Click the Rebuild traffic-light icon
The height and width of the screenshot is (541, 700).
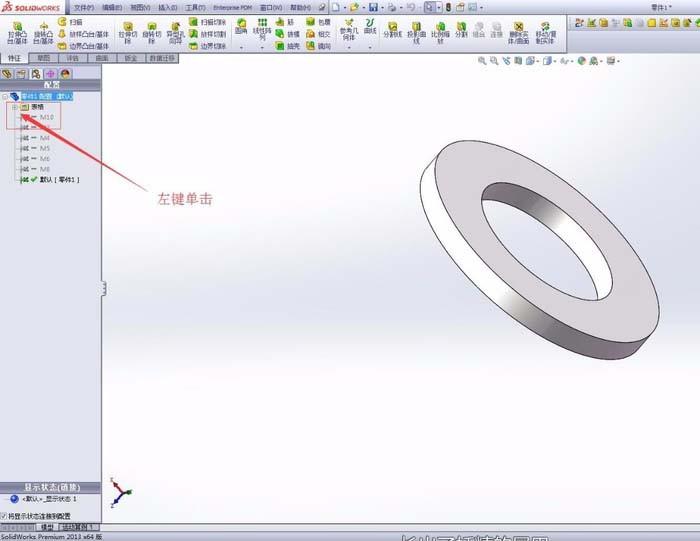tap(448, 8)
